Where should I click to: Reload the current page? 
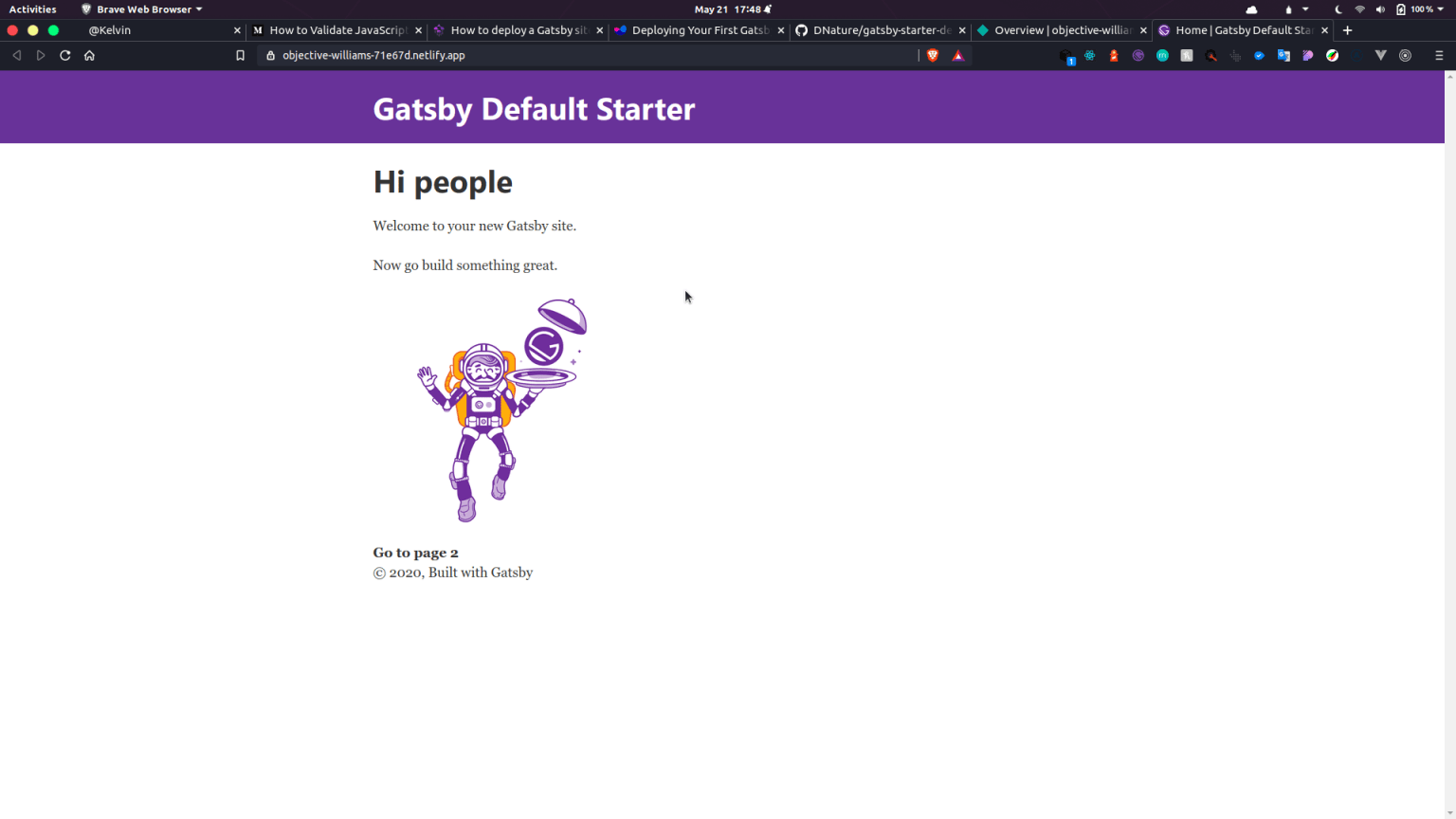(64, 55)
